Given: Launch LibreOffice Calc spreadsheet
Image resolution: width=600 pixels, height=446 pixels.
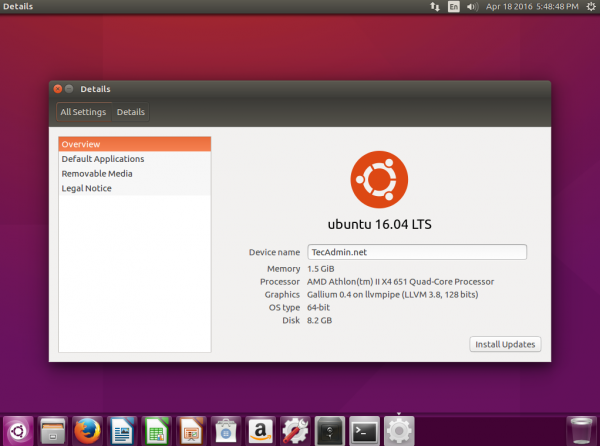Looking at the screenshot, I should click(x=157, y=430).
